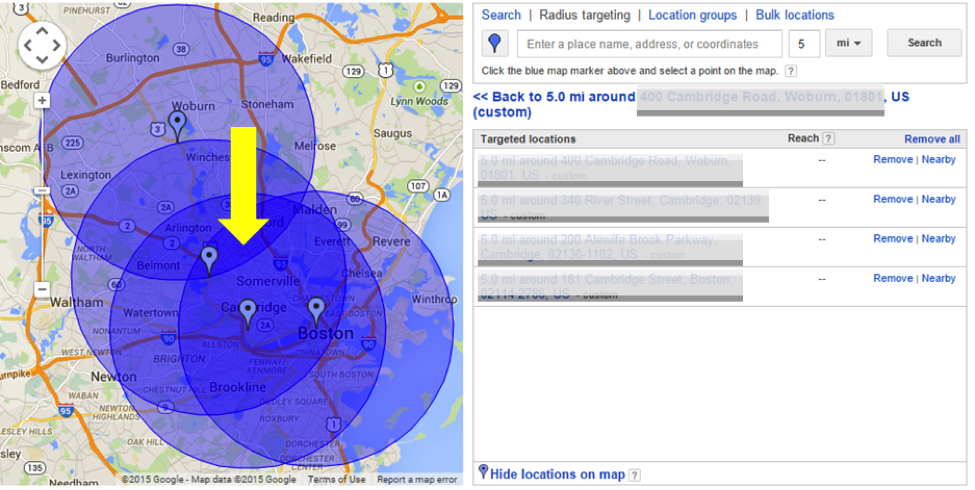Select the Boston map pin
Image resolution: width=975 pixels, height=490 pixels.
[316, 310]
